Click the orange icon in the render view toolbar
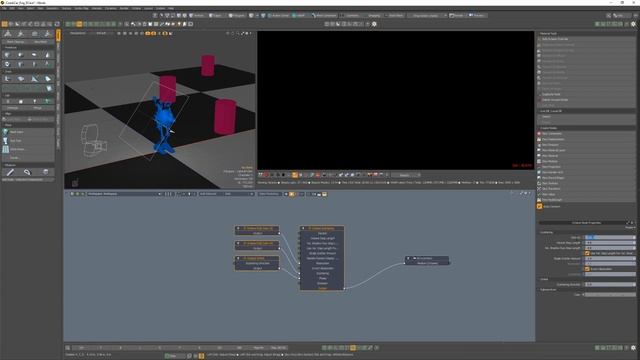 [295, 175]
